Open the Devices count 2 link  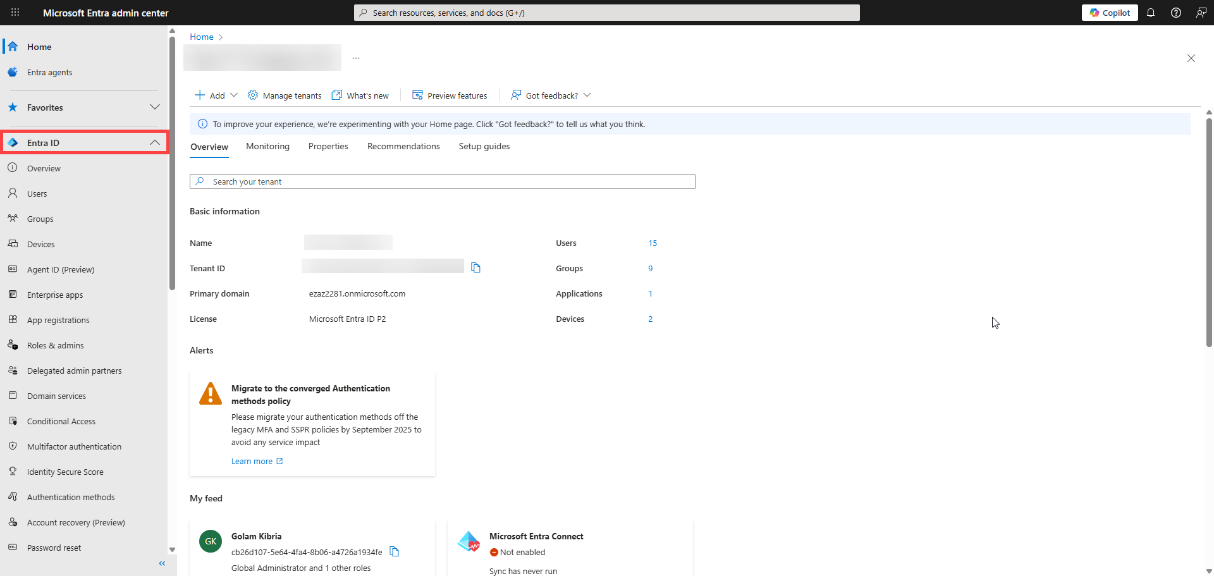click(650, 319)
